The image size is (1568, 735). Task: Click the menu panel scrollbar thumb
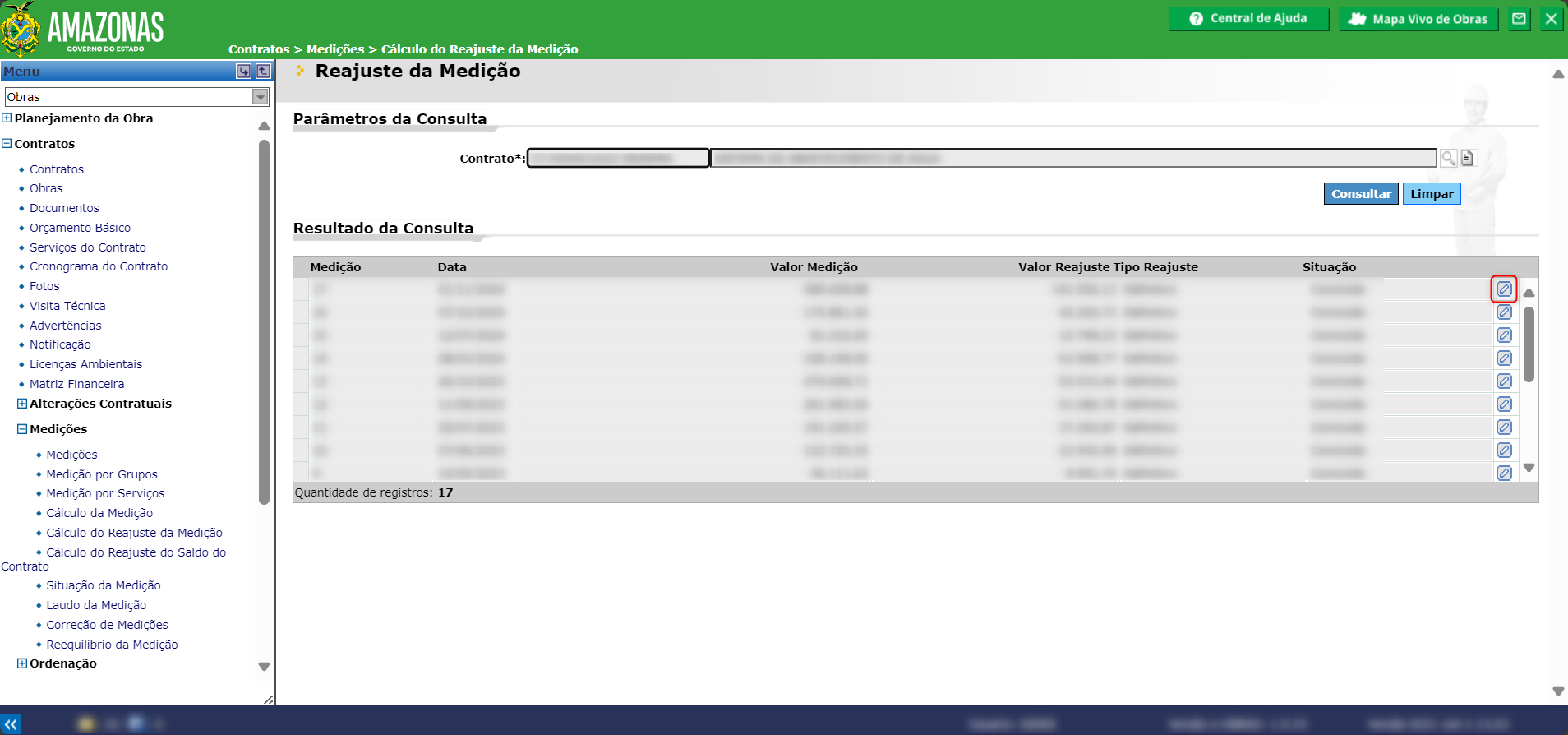pos(264,321)
